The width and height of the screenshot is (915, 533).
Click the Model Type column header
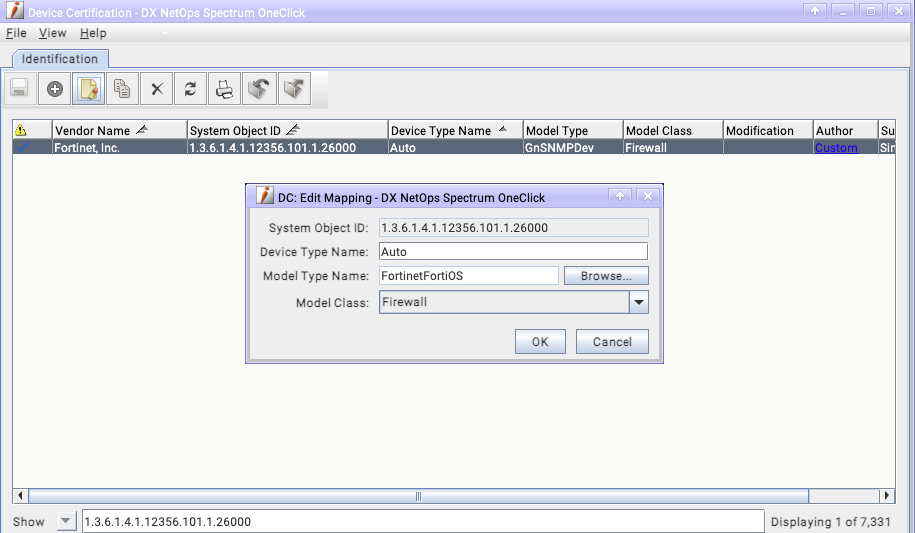pos(573,130)
